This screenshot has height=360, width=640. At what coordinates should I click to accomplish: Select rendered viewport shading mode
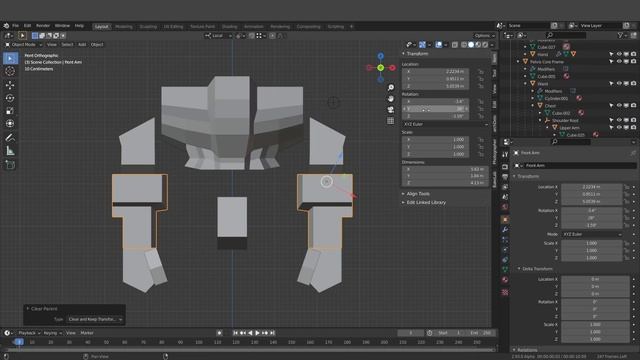485,44
